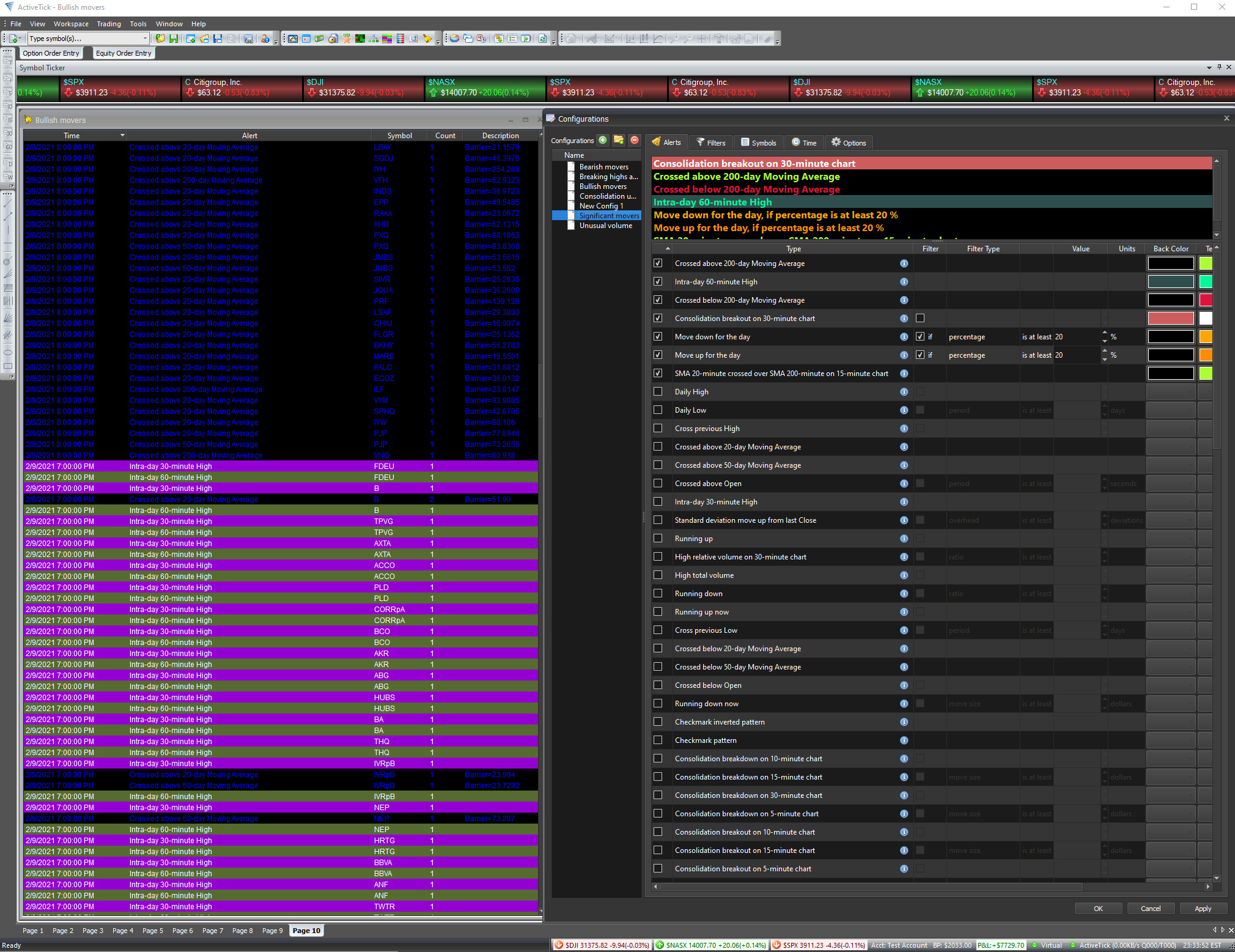Check the Running up now alert
The height and width of the screenshot is (952, 1235).
click(x=658, y=611)
